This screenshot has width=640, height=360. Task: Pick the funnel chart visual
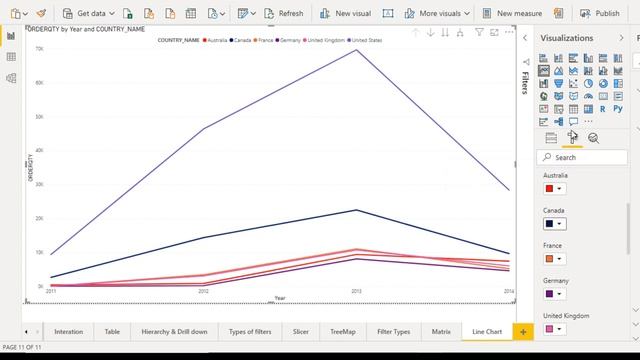coord(558,84)
